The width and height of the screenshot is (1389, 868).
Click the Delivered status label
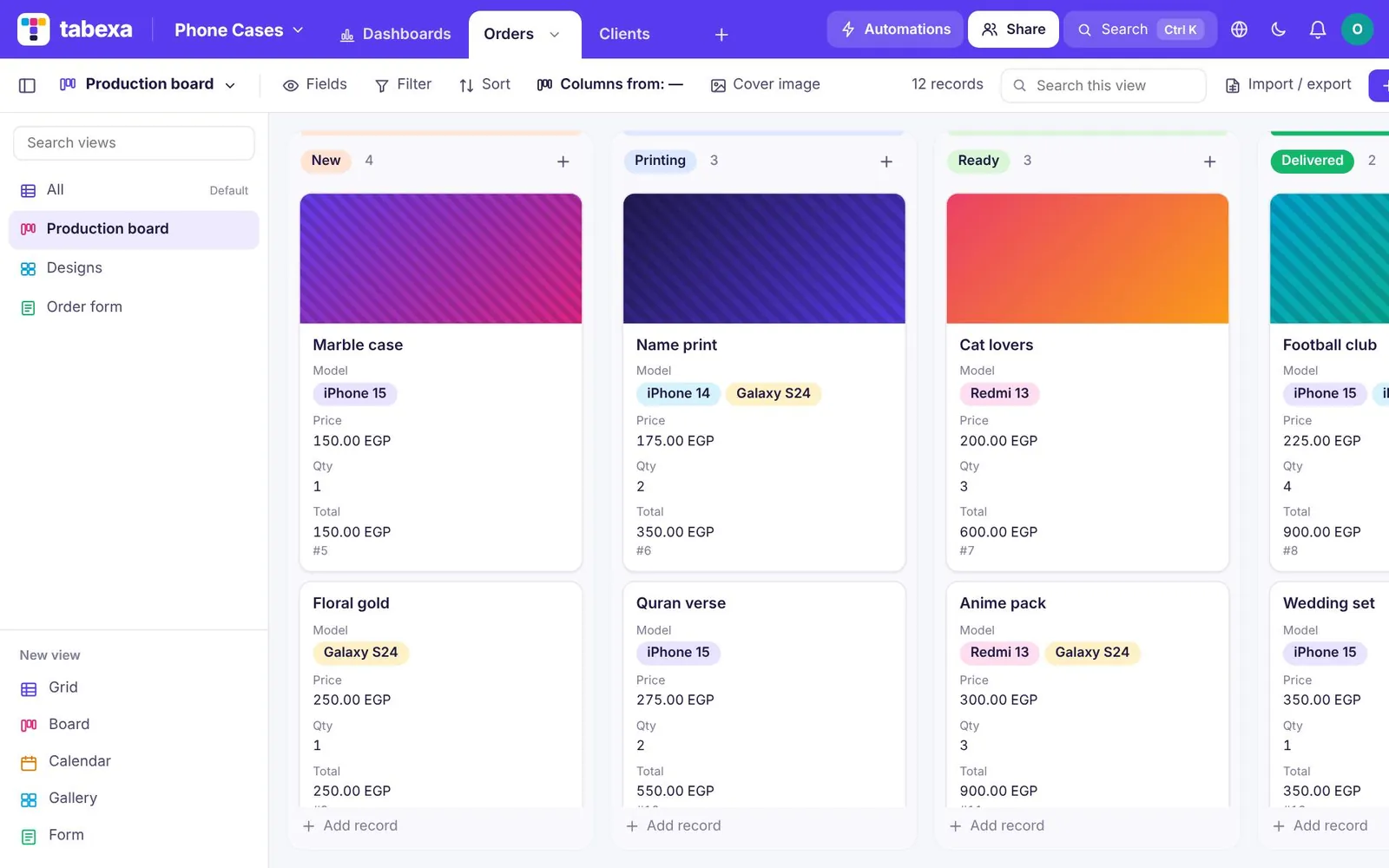[1312, 161]
